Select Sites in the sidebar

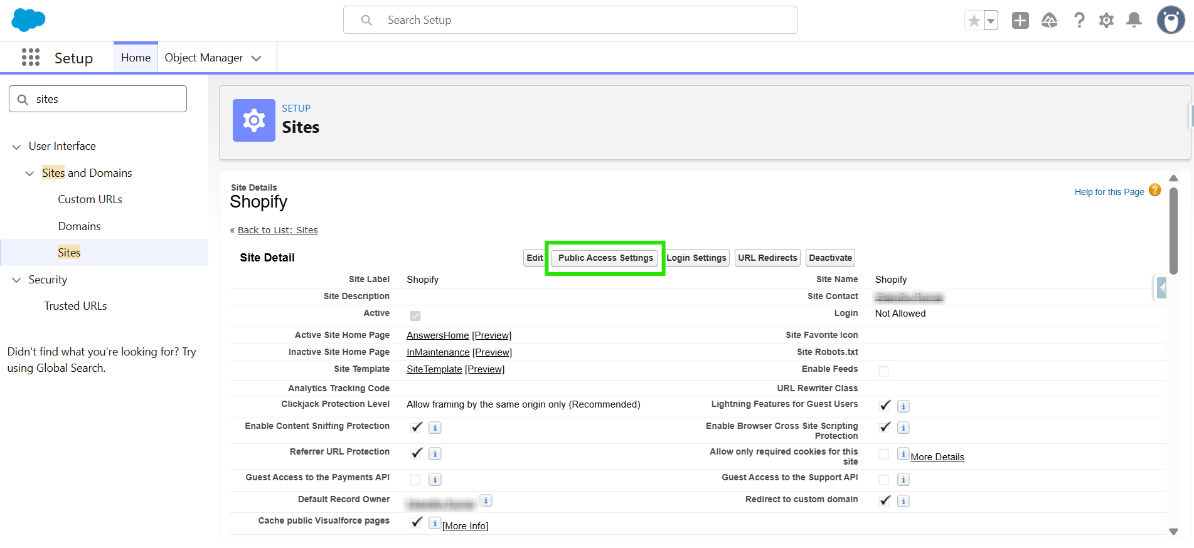click(x=69, y=253)
